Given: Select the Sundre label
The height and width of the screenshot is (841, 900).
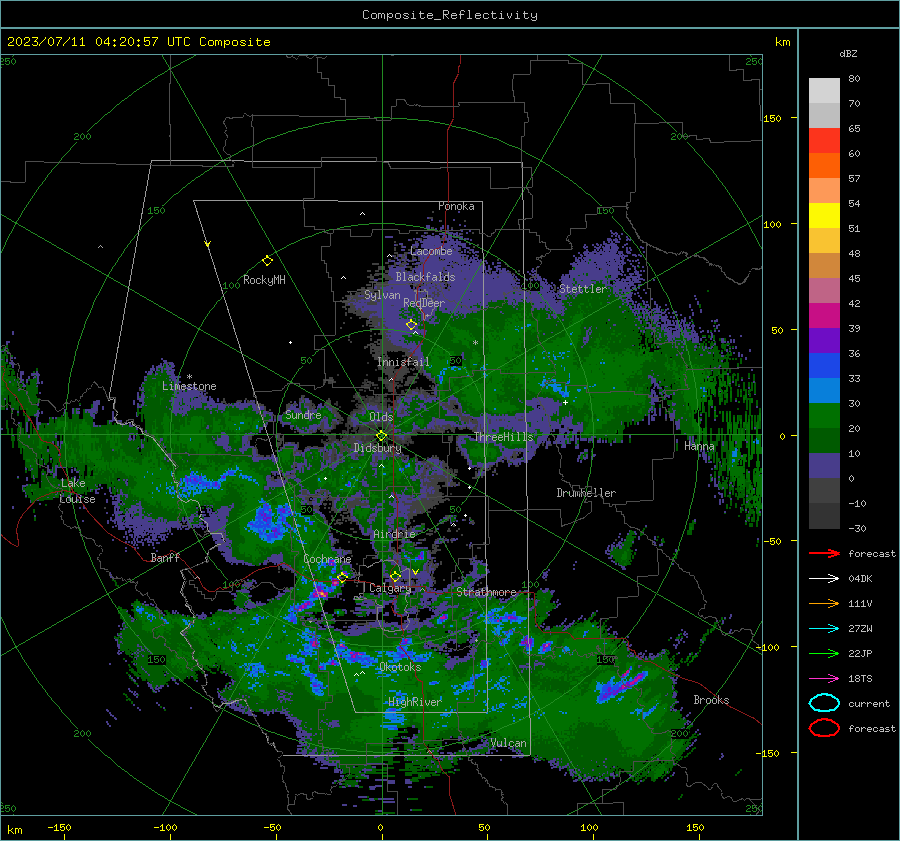Looking at the screenshot, I should pos(303,414).
